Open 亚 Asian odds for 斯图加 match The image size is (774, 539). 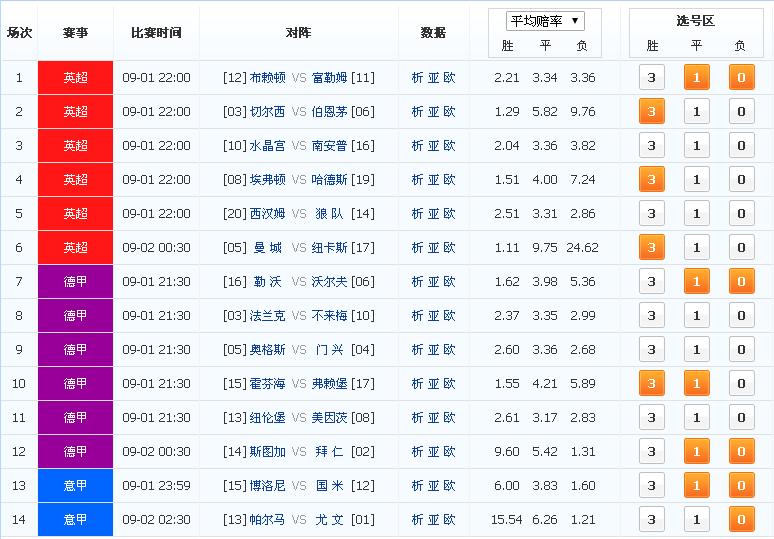coord(433,452)
